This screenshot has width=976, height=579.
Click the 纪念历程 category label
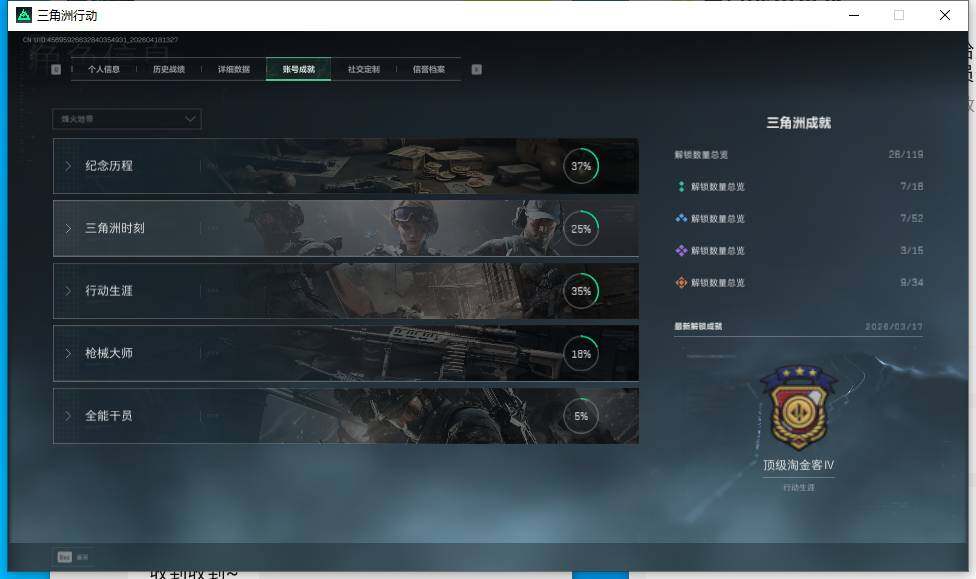[x=109, y=166]
